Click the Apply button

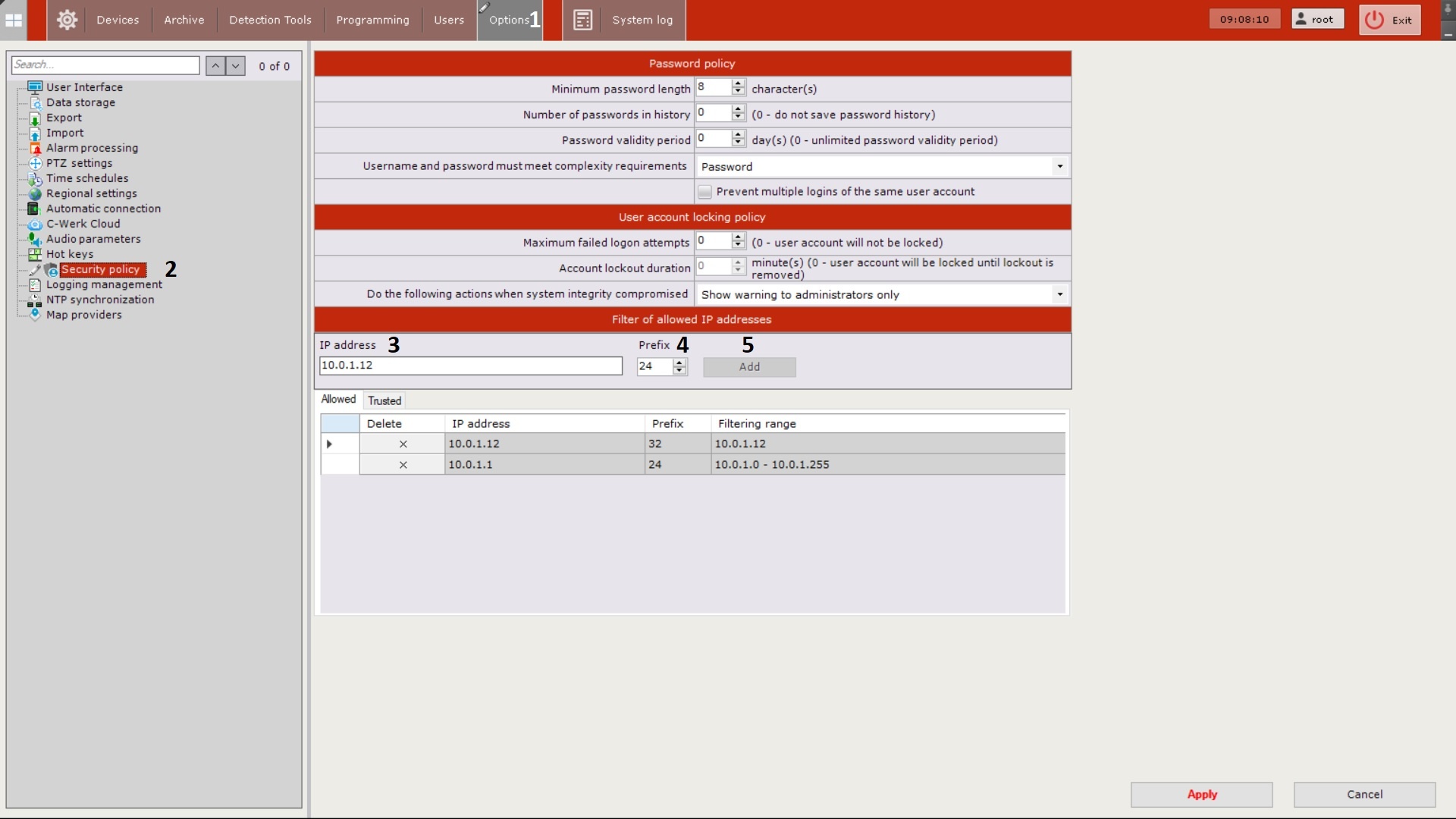[1201, 794]
